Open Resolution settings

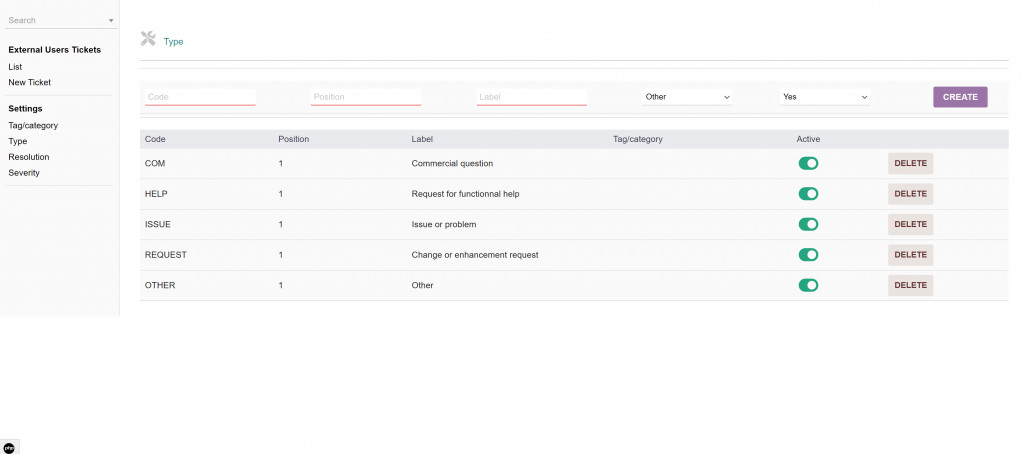(x=29, y=157)
